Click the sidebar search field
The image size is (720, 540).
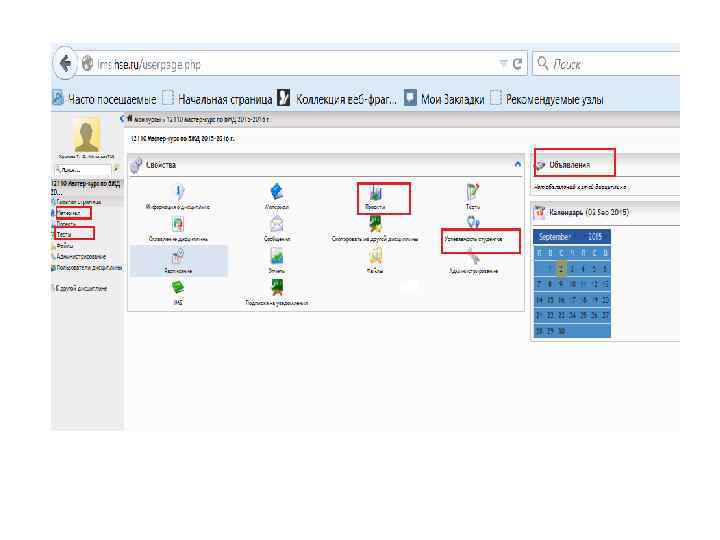tap(84, 170)
